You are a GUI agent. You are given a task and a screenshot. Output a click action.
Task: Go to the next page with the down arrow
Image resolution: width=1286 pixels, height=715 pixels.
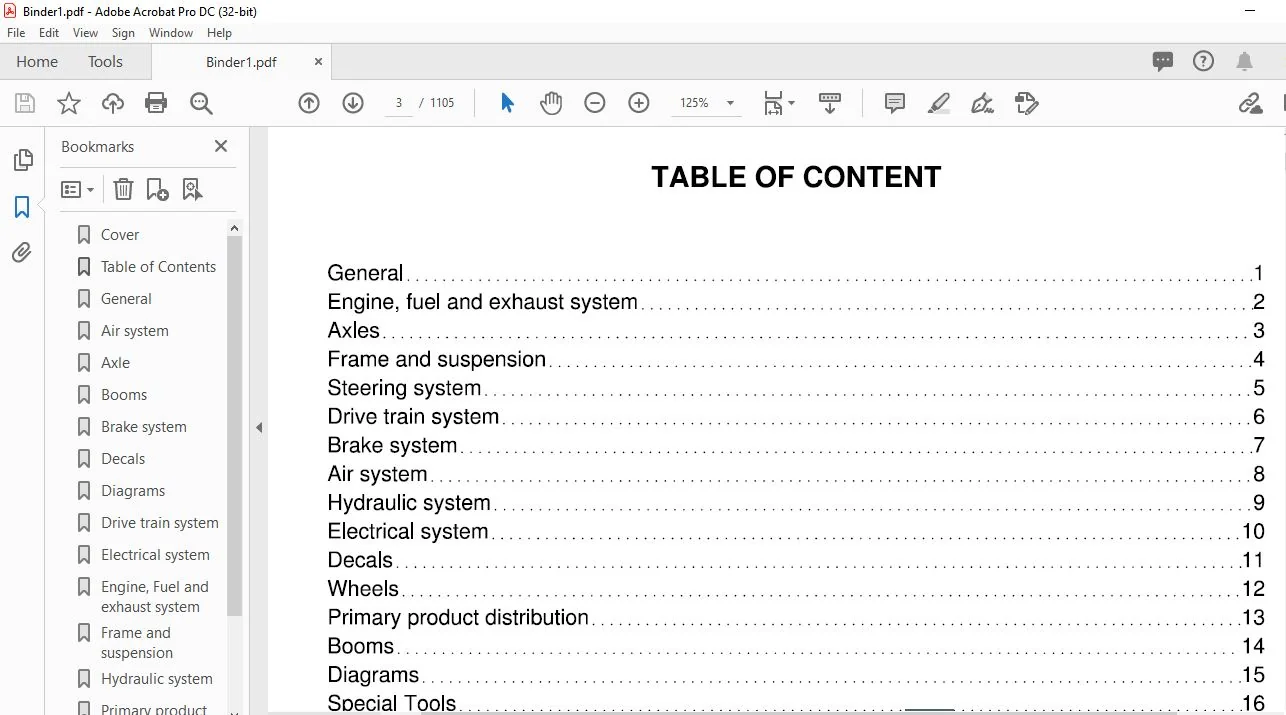tap(353, 103)
